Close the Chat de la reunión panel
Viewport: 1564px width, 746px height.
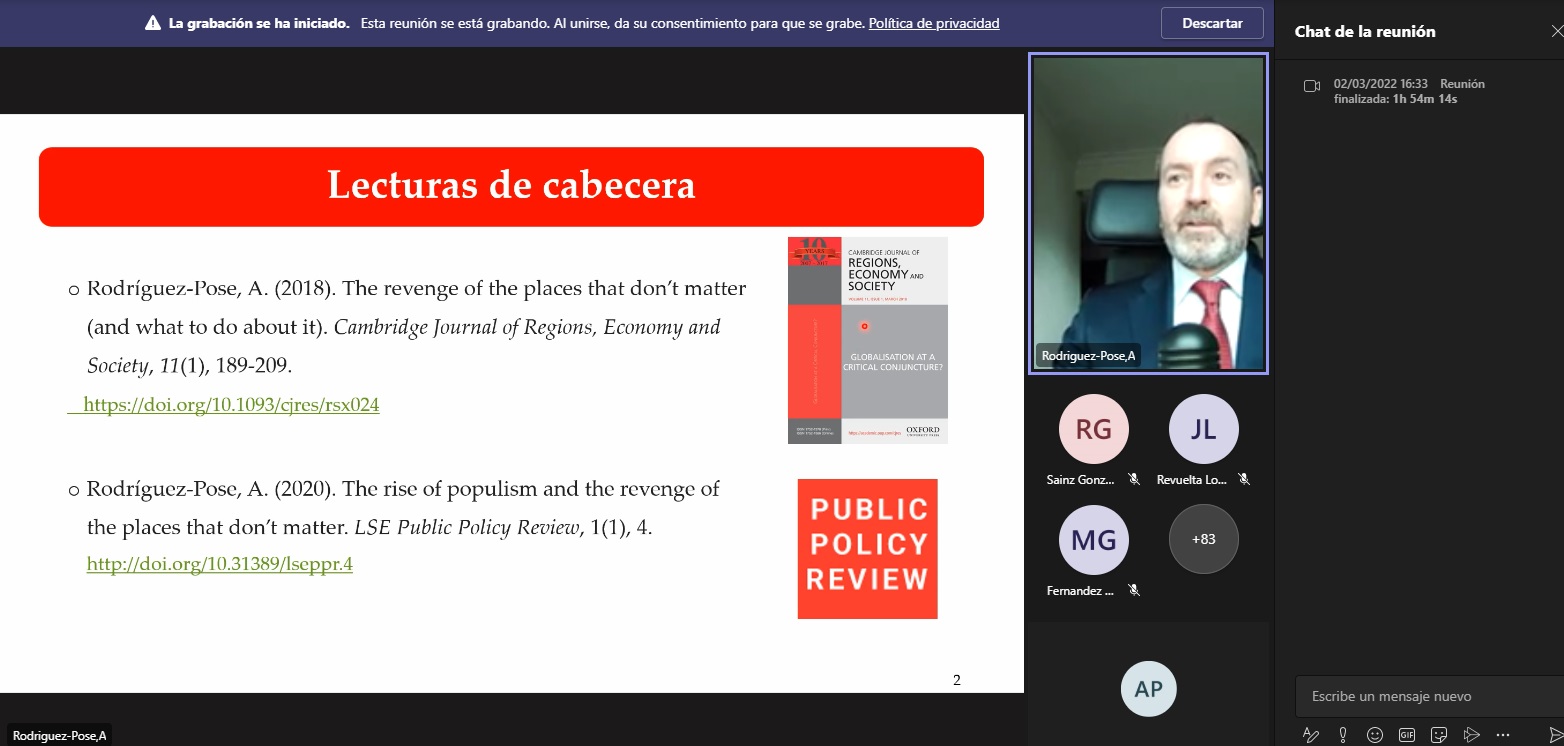1555,31
